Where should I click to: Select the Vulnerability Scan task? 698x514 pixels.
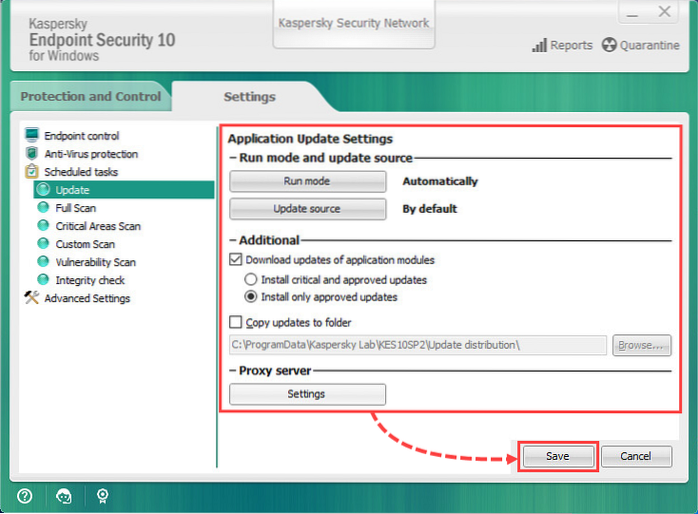pos(95,262)
